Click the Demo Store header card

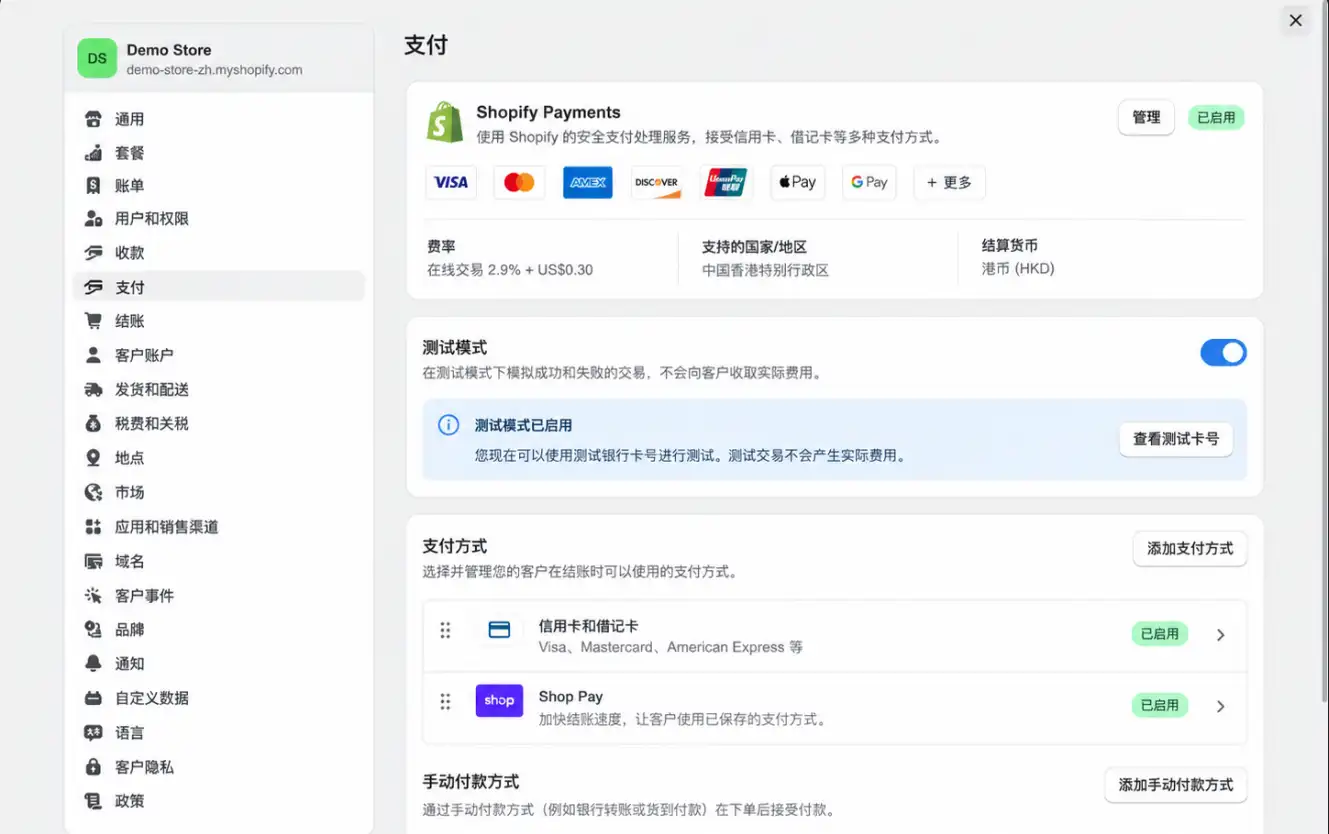(x=219, y=59)
